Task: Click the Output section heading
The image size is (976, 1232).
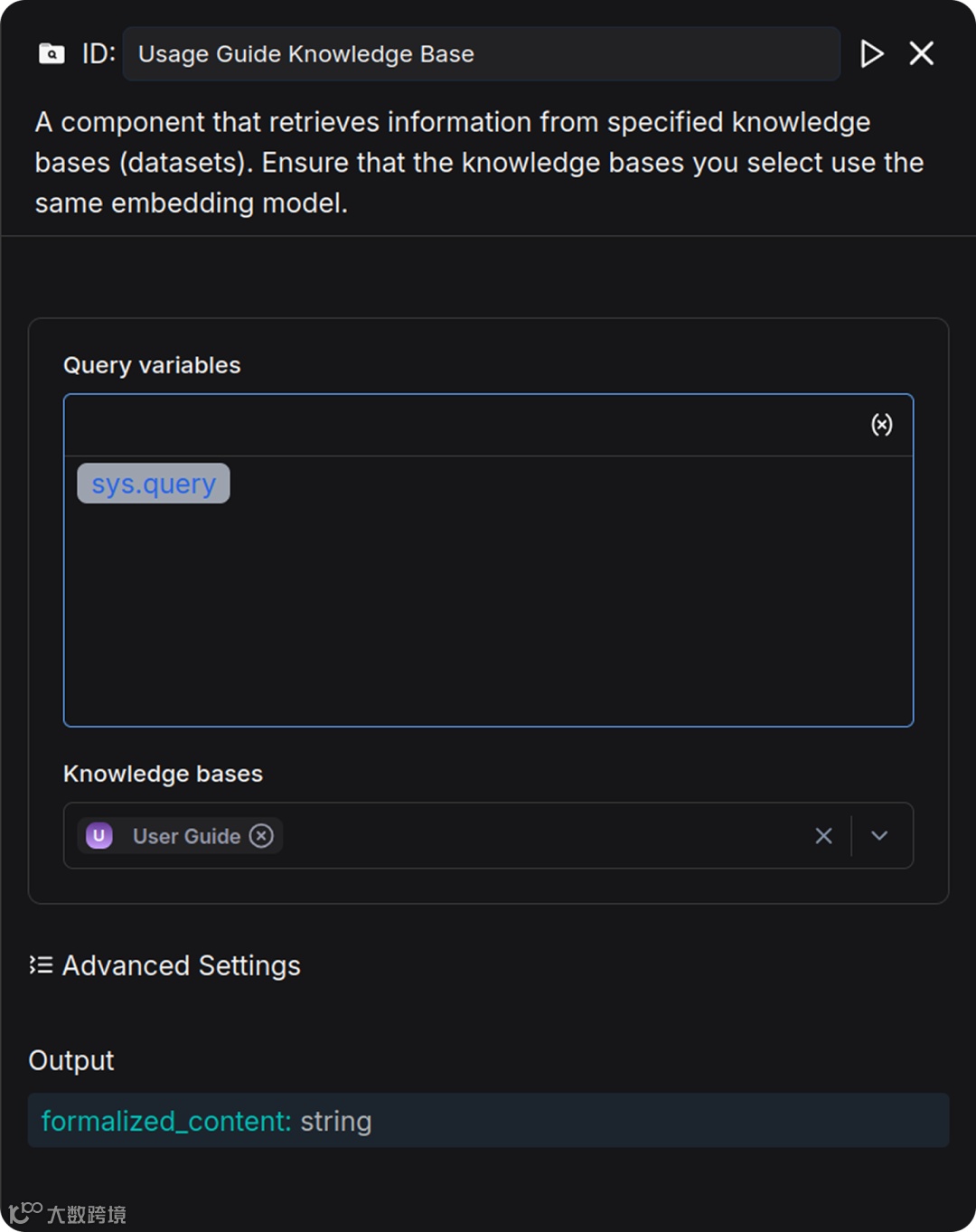Action: (71, 1060)
